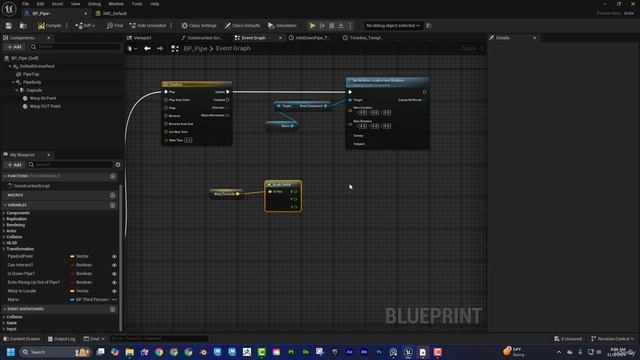The image size is (640, 360).
Task: Toggle visibility eye for PipeEndPoint variable
Action: pos(114,256)
